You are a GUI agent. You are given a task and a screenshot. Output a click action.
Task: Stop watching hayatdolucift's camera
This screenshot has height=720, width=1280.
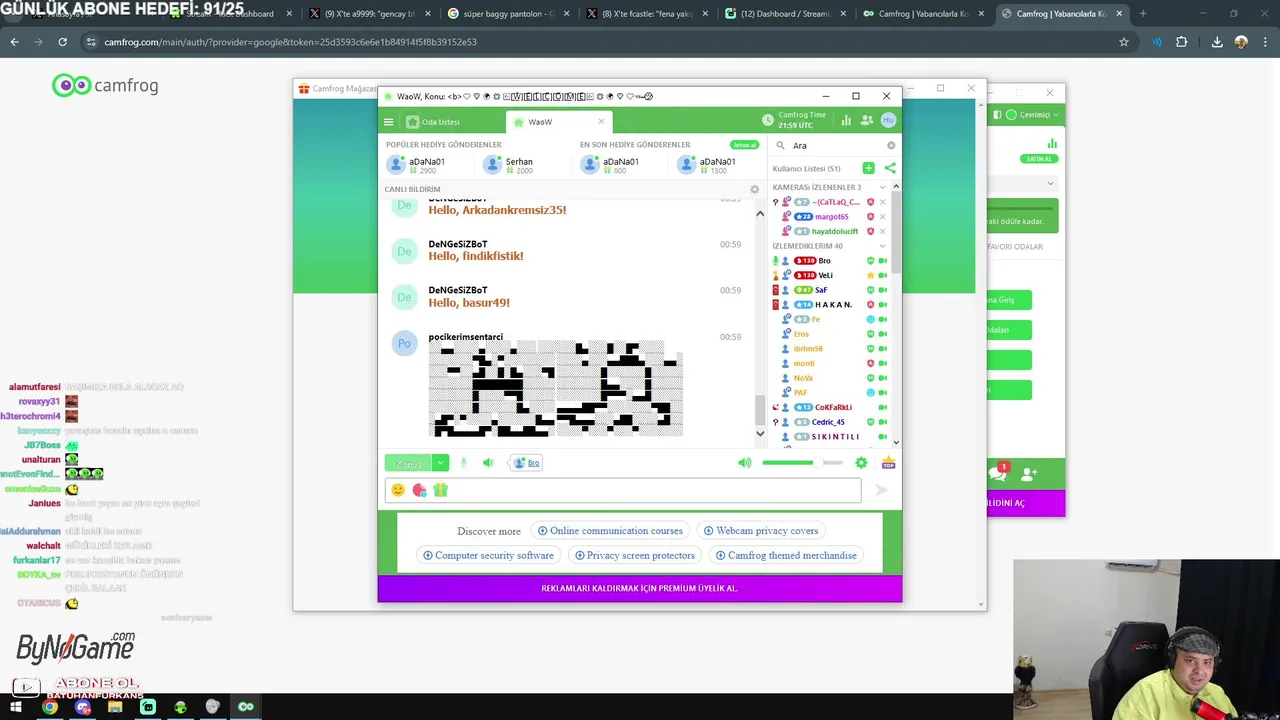[x=882, y=231]
